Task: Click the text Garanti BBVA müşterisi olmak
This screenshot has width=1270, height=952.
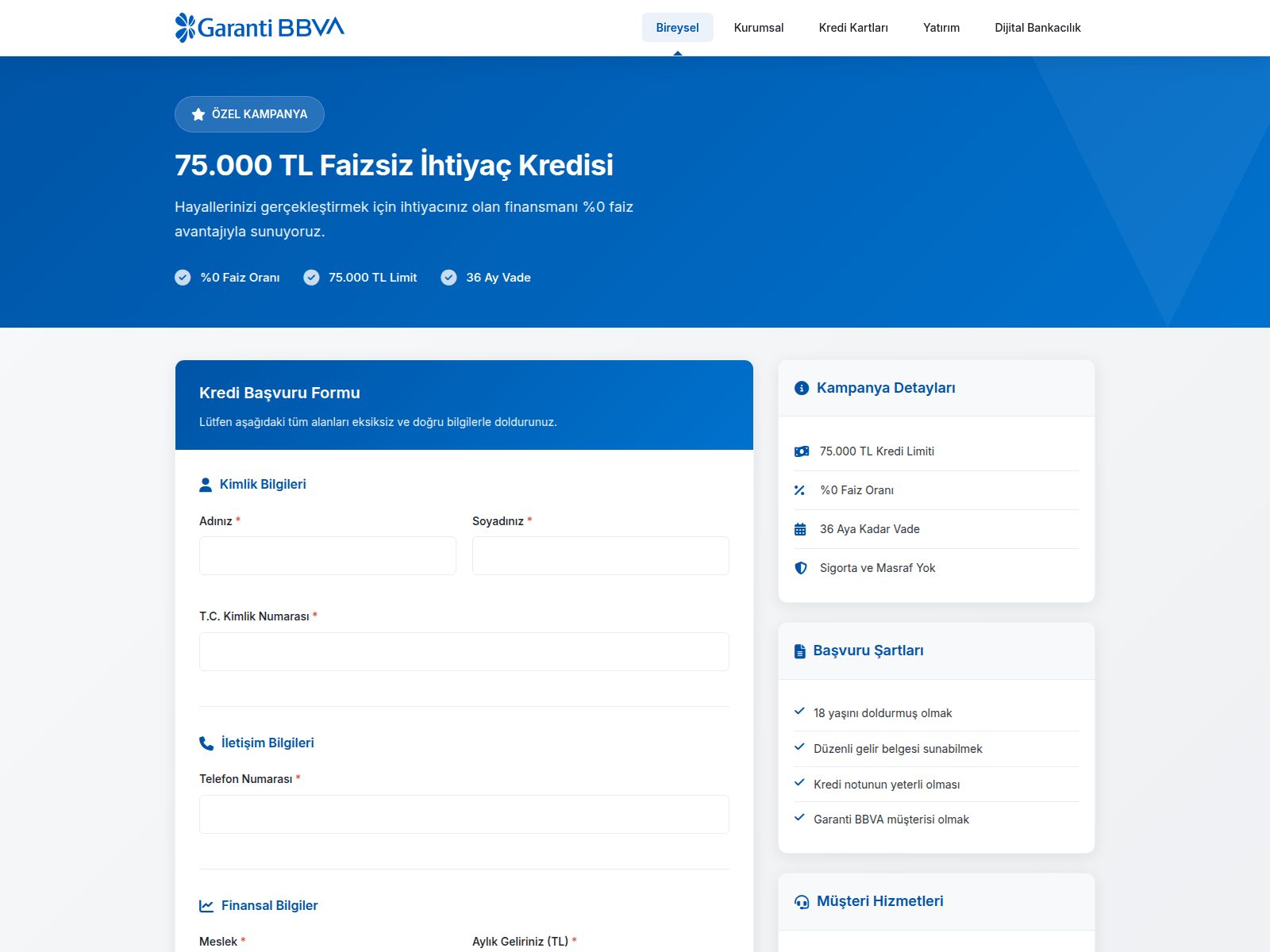Action: (891, 820)
